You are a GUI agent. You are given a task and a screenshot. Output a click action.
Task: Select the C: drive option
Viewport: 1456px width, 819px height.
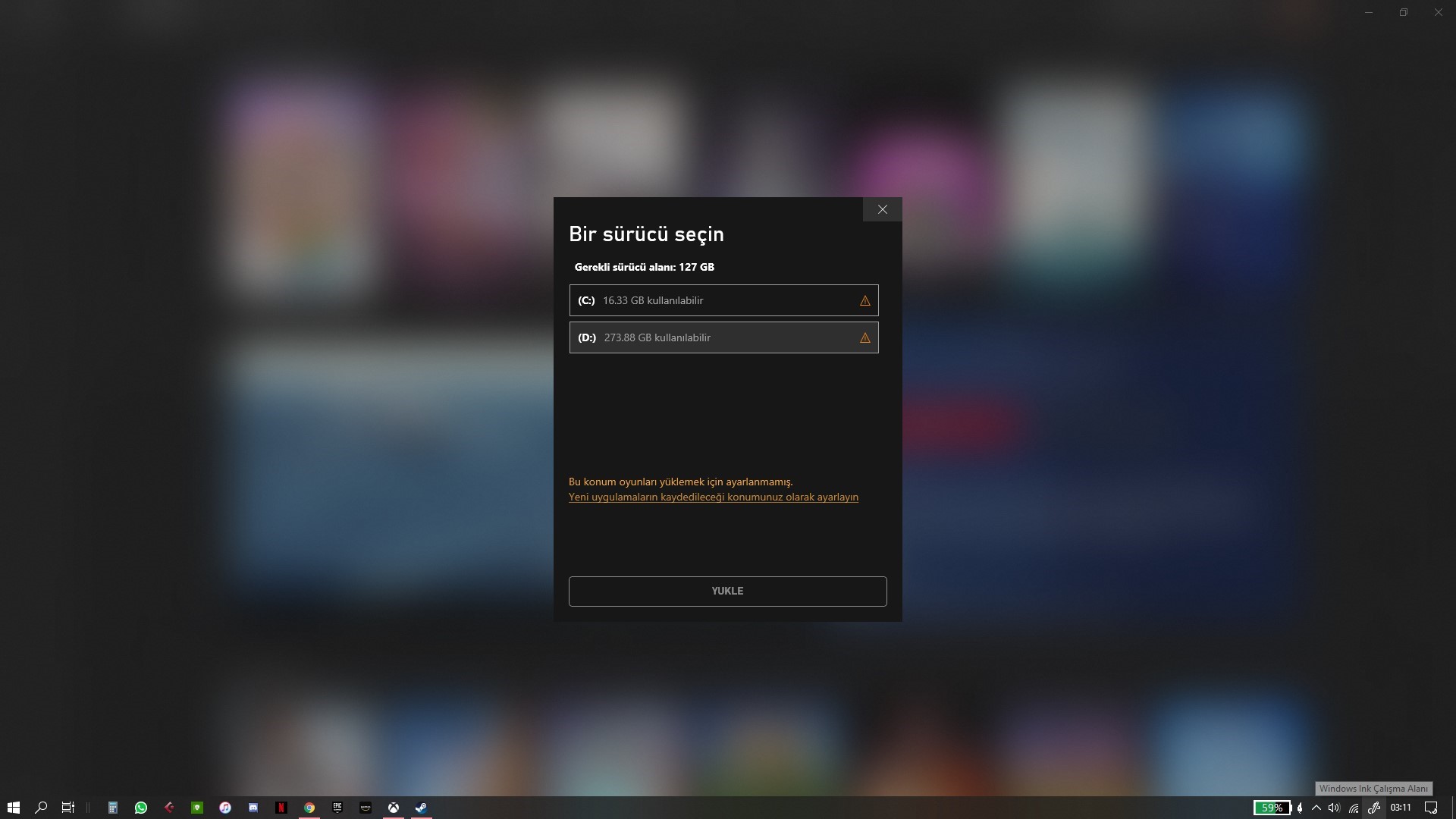[x=723, y=300]
